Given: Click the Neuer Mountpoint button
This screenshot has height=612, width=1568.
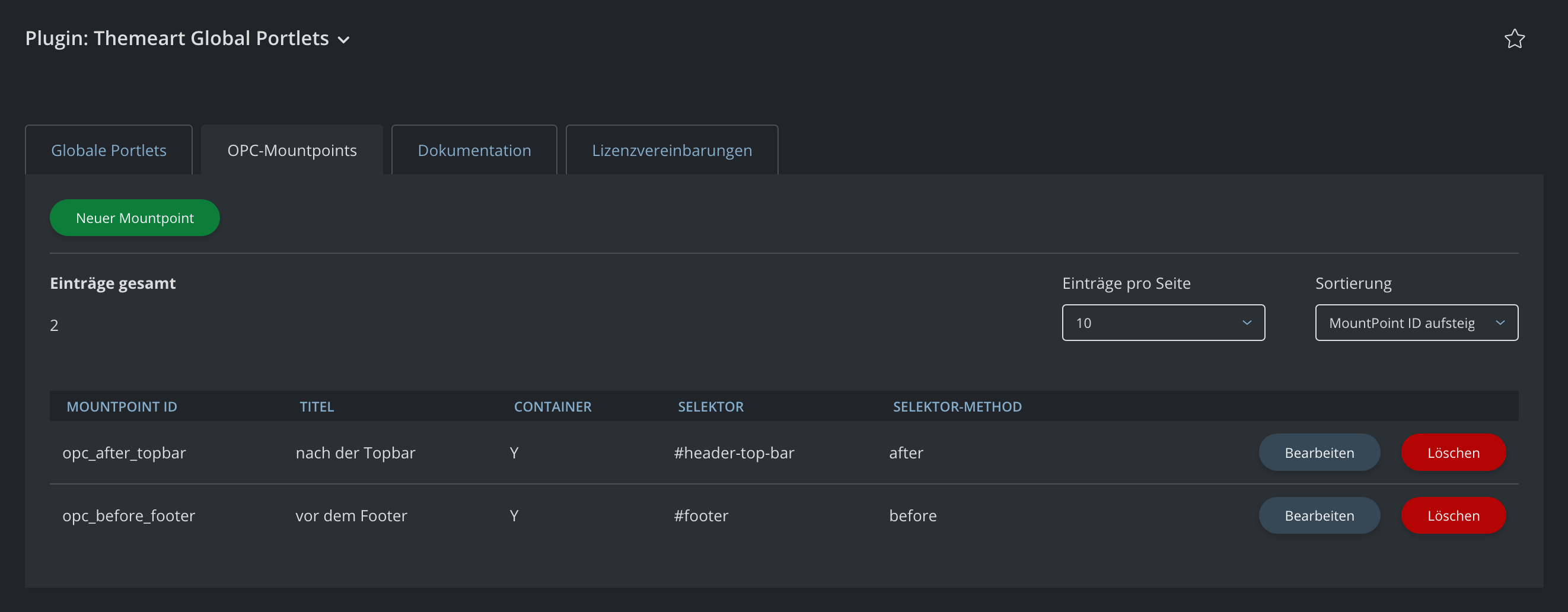Looking at the screenshot, I should [135, 218].
